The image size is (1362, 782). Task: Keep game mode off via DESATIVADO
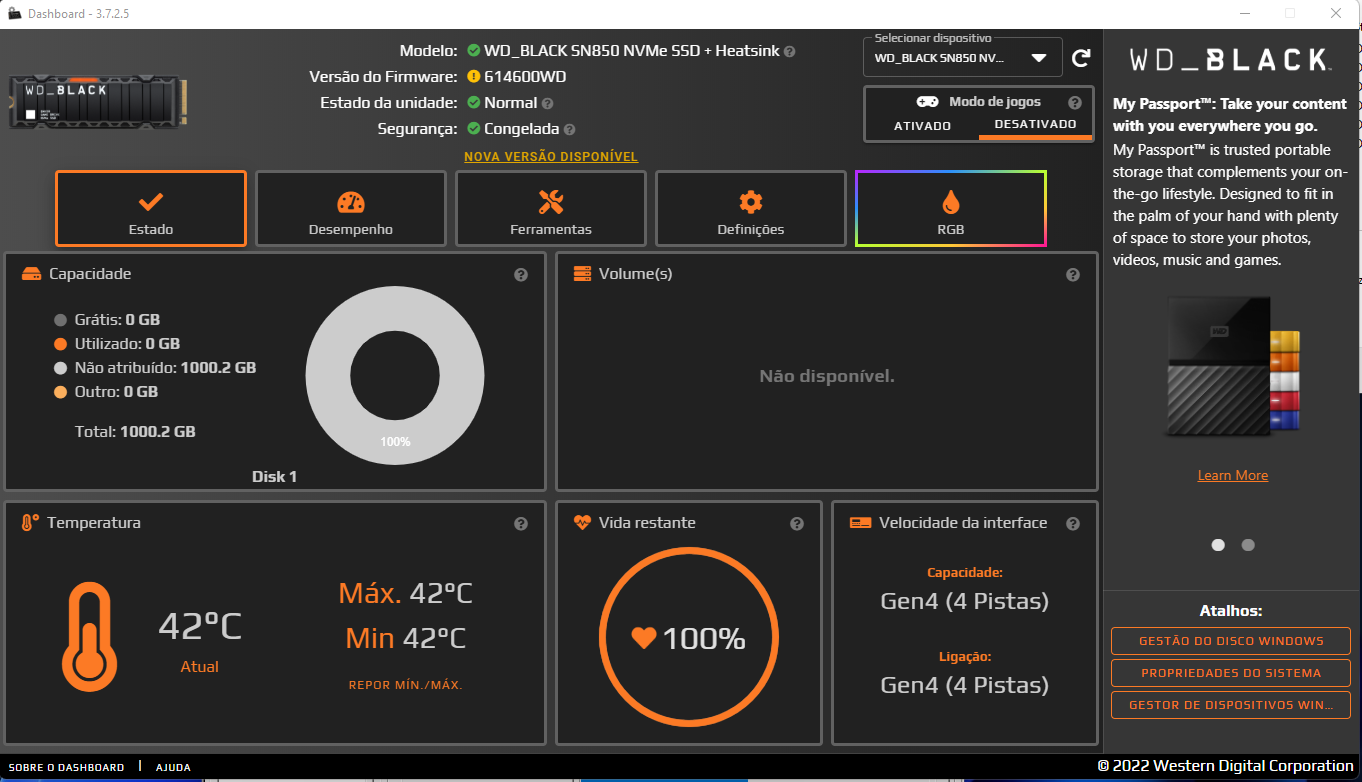pos(1036,126)
